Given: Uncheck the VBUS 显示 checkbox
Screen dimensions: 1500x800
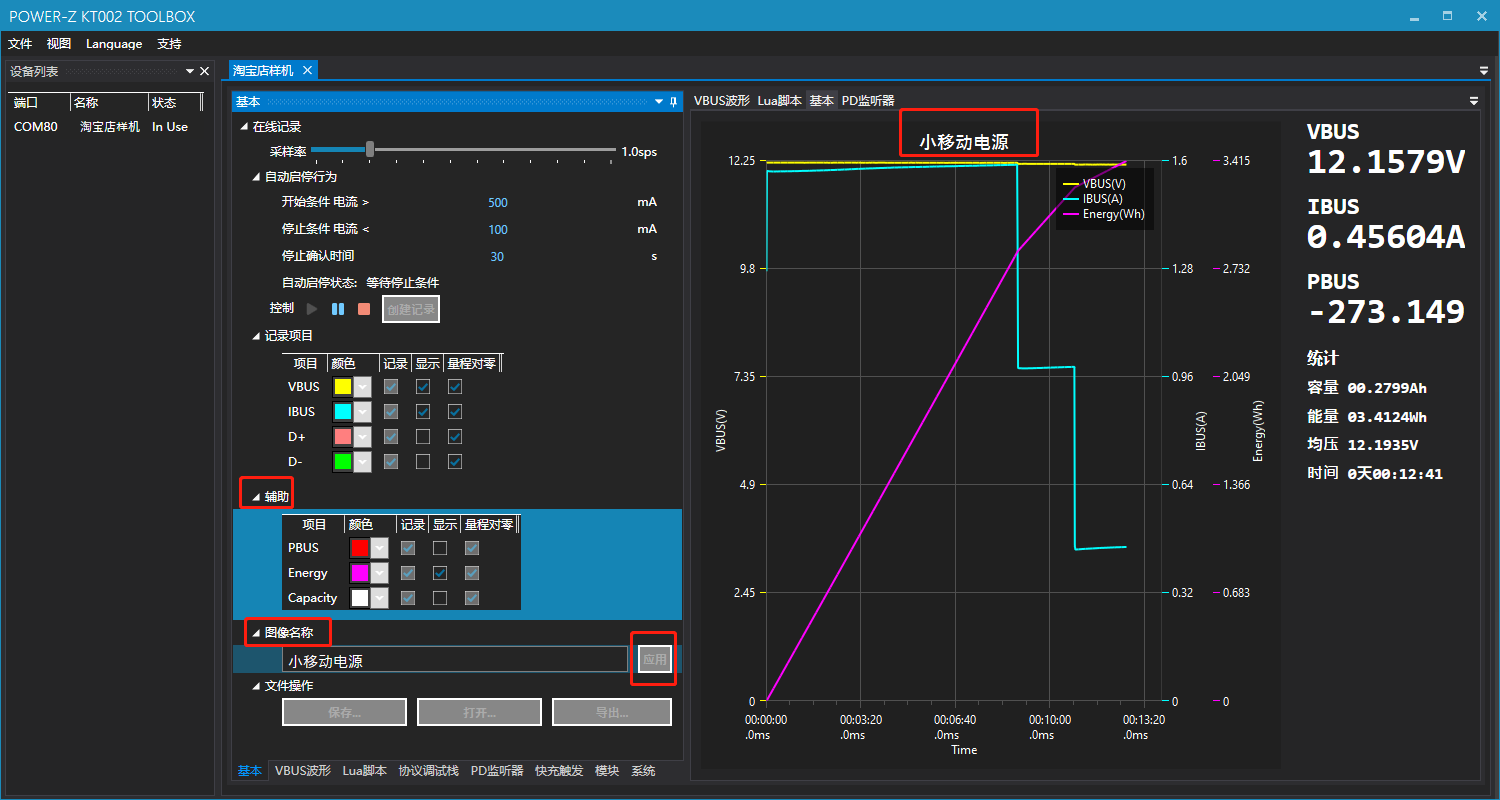Looking at the screenshot, I should tap(424, 387).
